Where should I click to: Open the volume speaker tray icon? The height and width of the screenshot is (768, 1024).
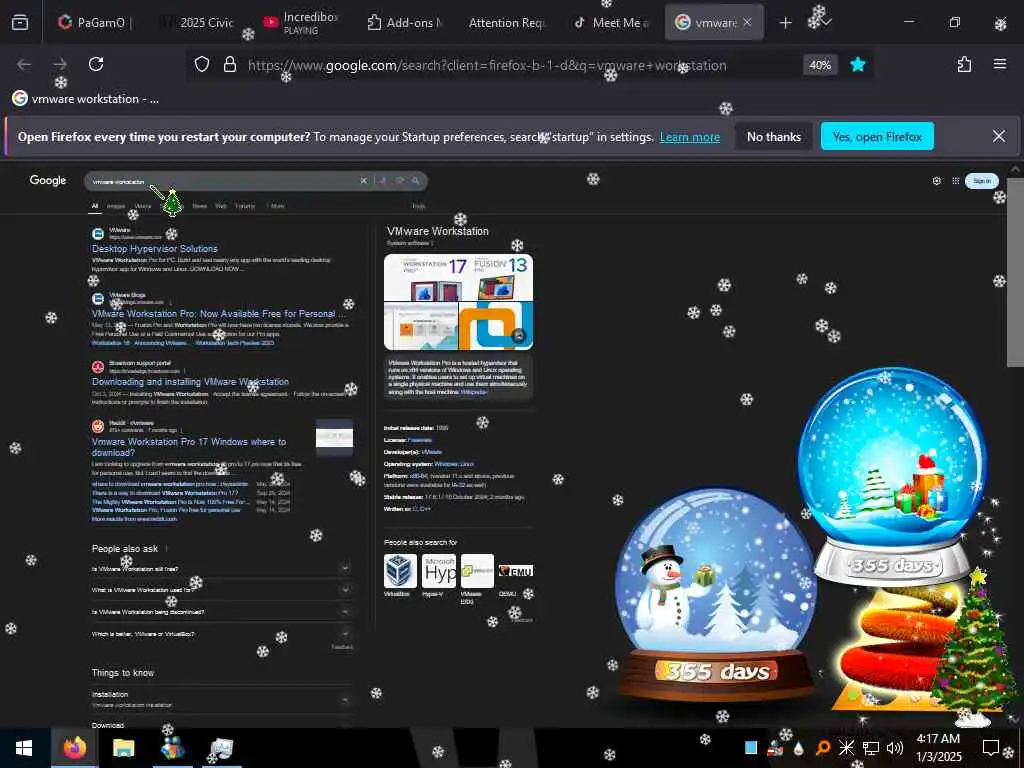[x=895, y=748]
